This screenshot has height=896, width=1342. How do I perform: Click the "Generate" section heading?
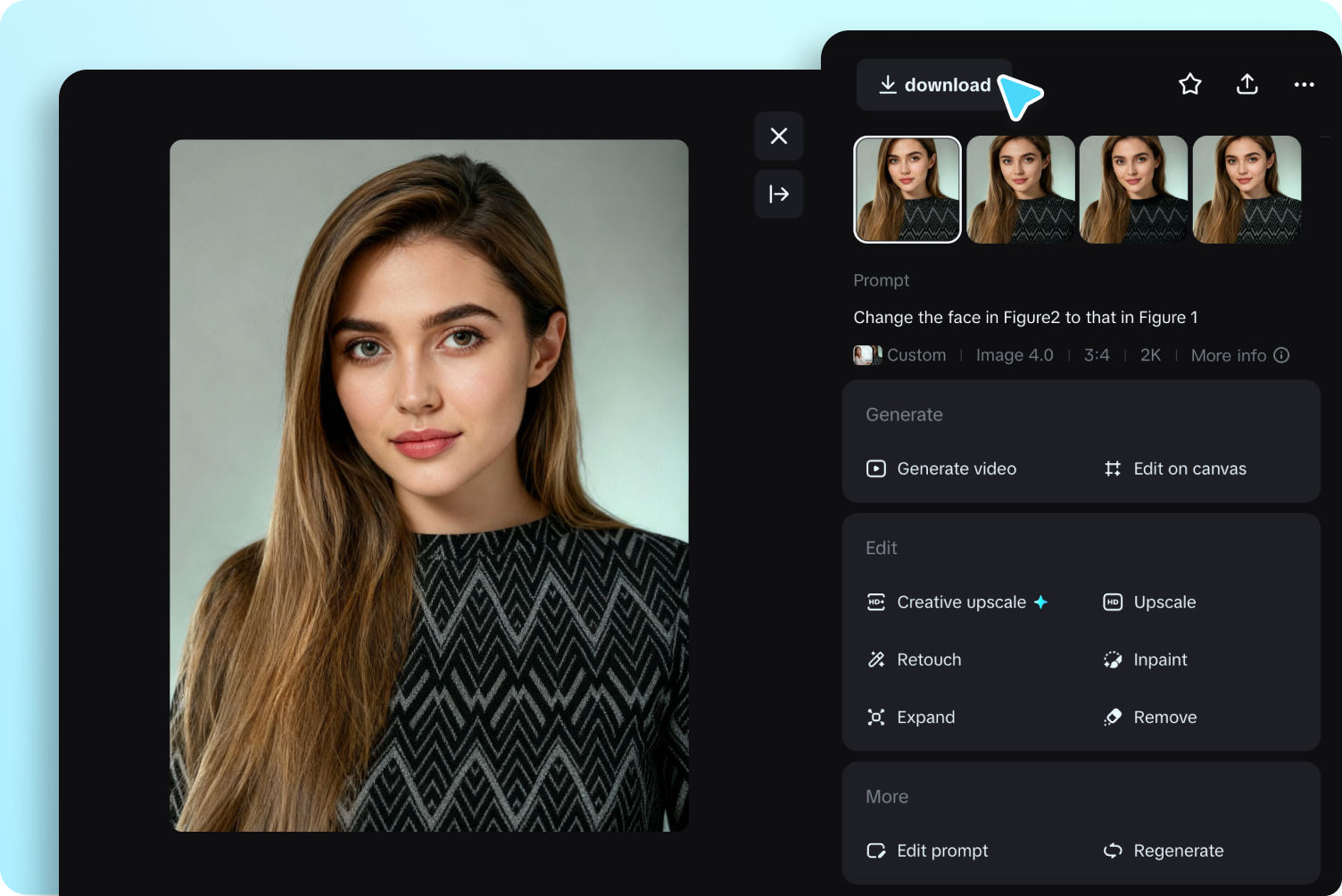click(904, 415)
